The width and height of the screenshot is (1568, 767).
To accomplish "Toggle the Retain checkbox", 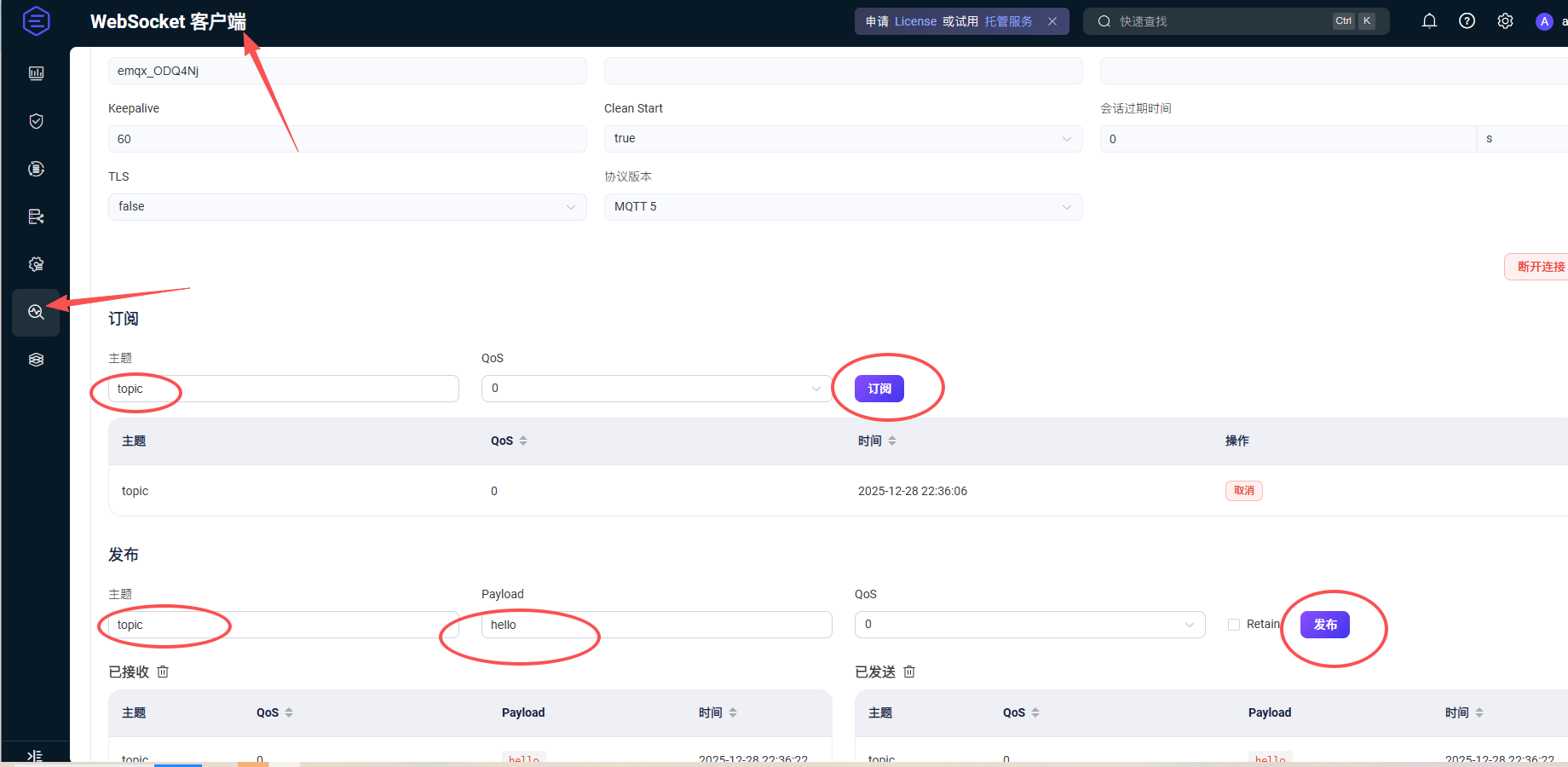I will coord(1234,625).
